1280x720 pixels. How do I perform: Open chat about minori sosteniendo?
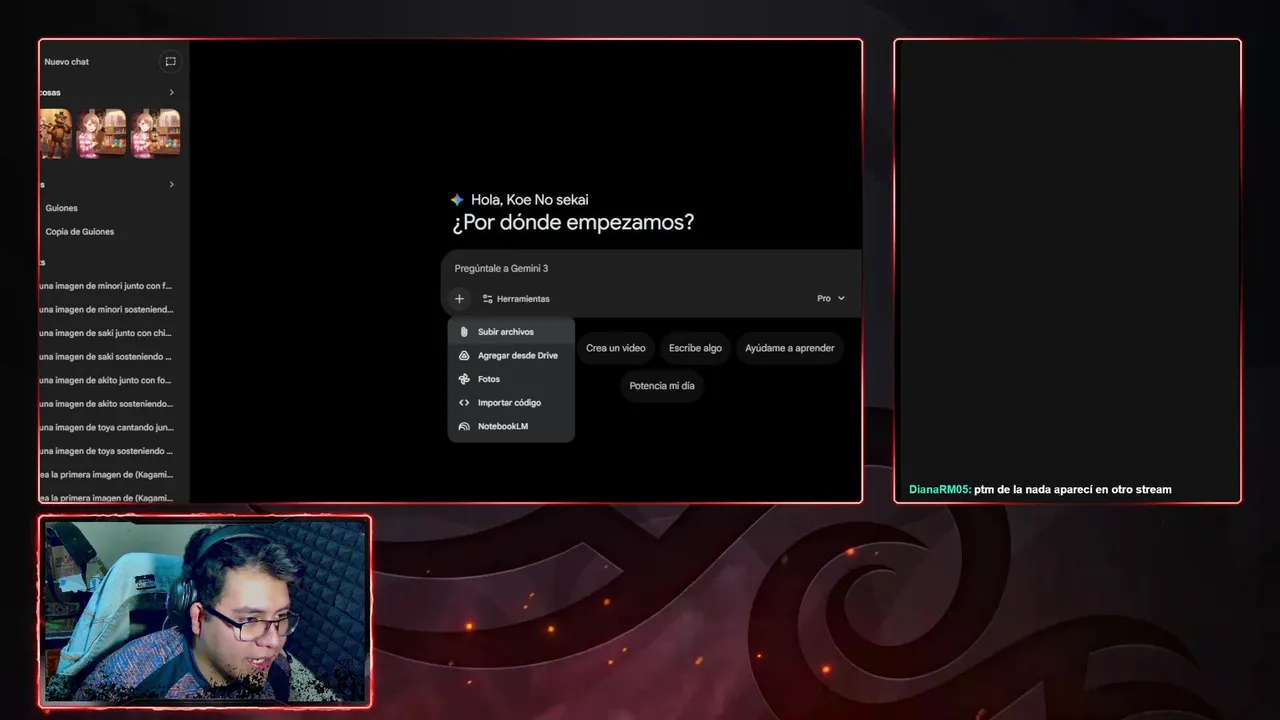tap(106, 310)
